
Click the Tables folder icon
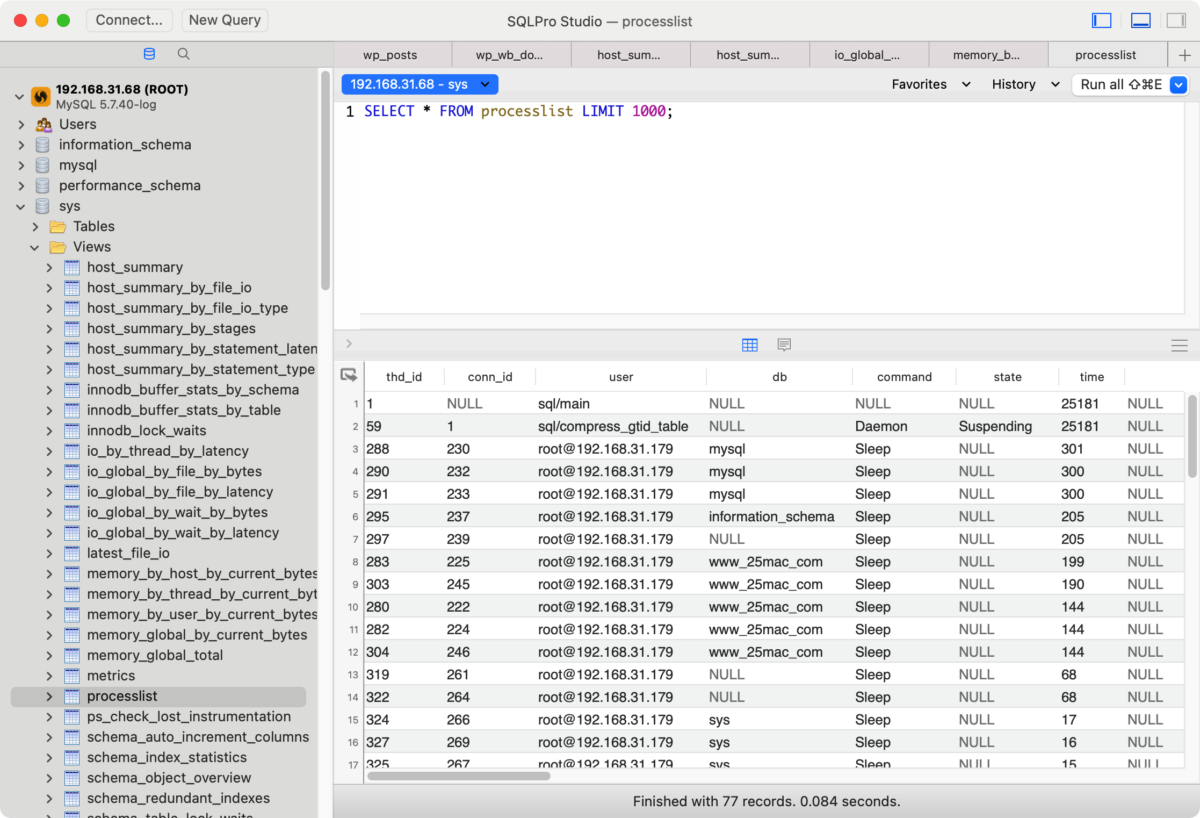[x=57, y=227]
